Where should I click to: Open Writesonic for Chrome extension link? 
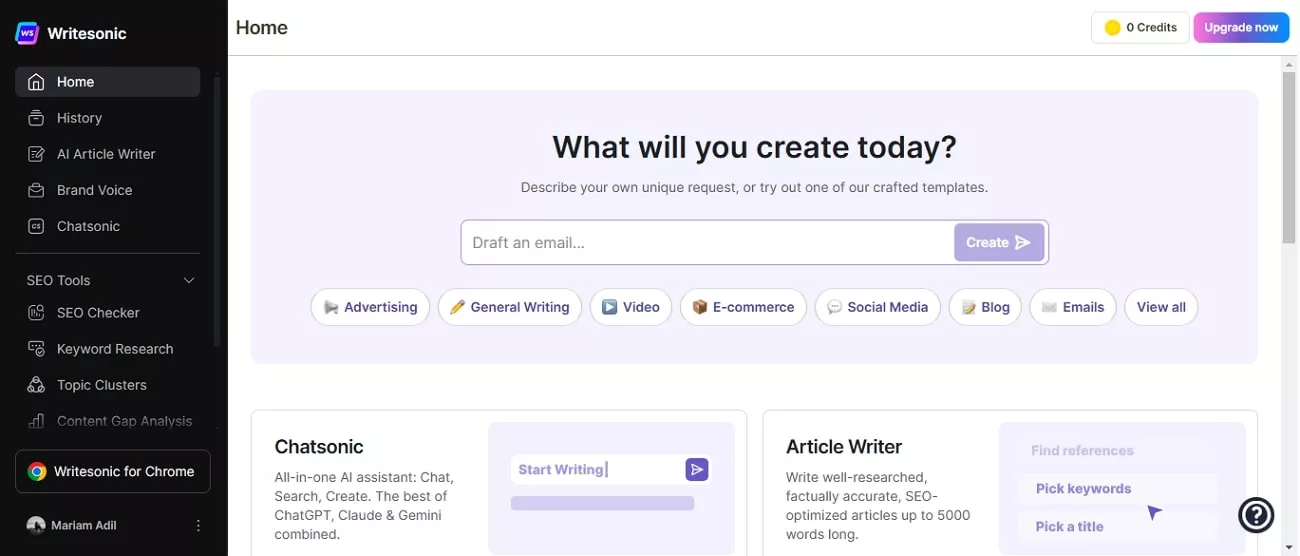point(113,471)
